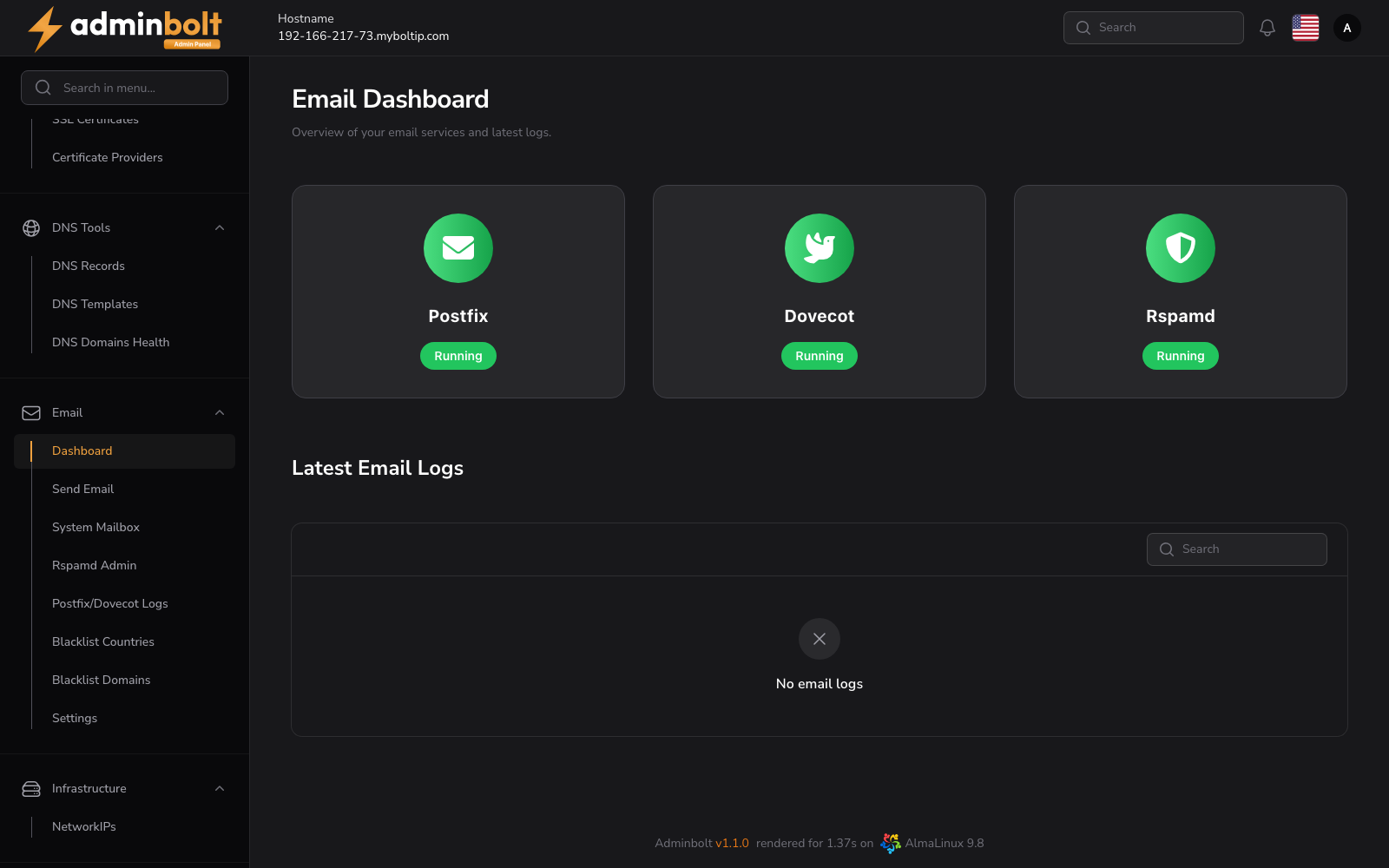Collapse the DNS Tools section chevron
The height and width of the screenshot is (868, 1389).
[220, 227]
